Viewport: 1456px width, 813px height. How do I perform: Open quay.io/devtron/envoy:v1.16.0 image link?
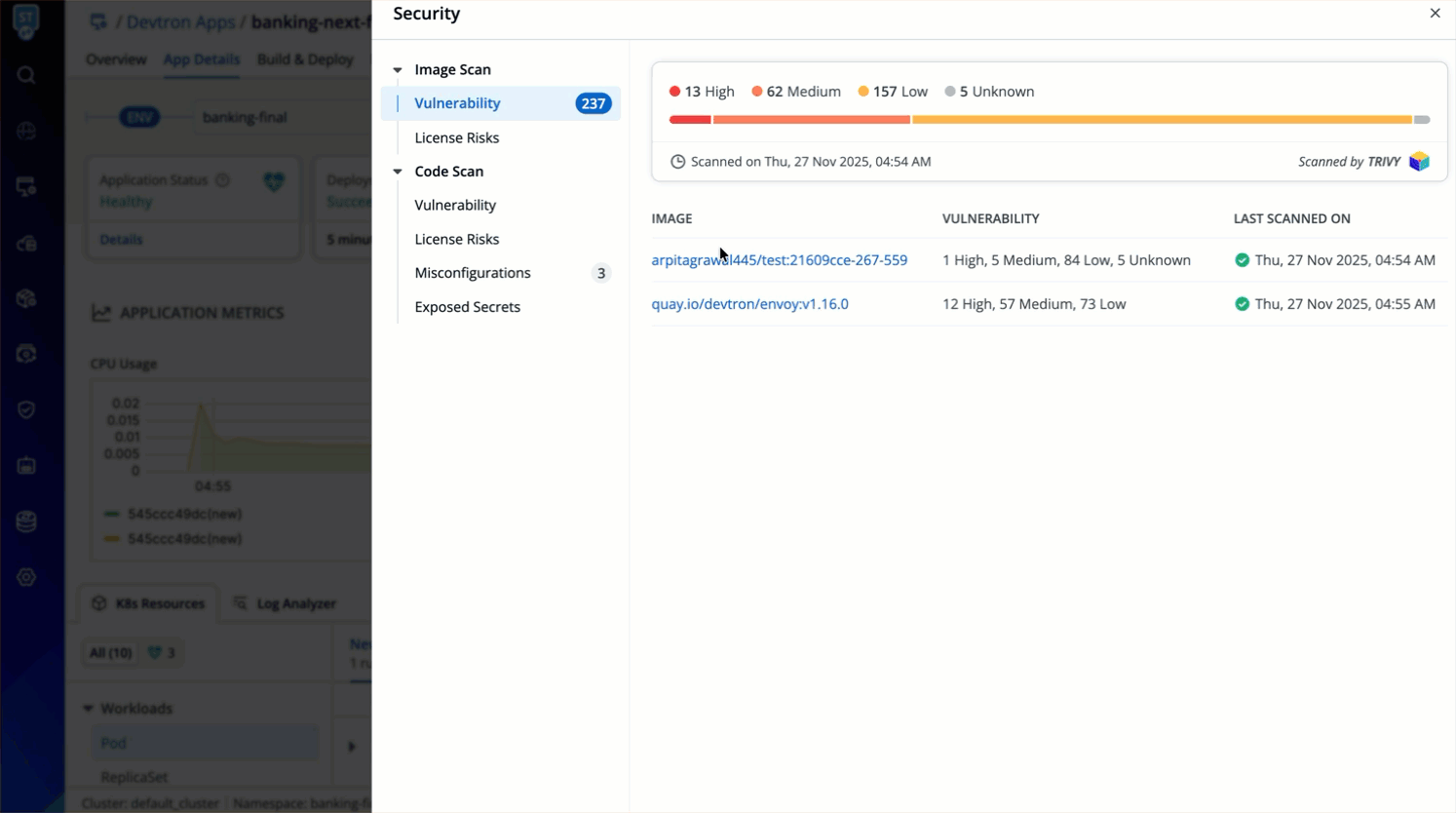click(749, 304)
